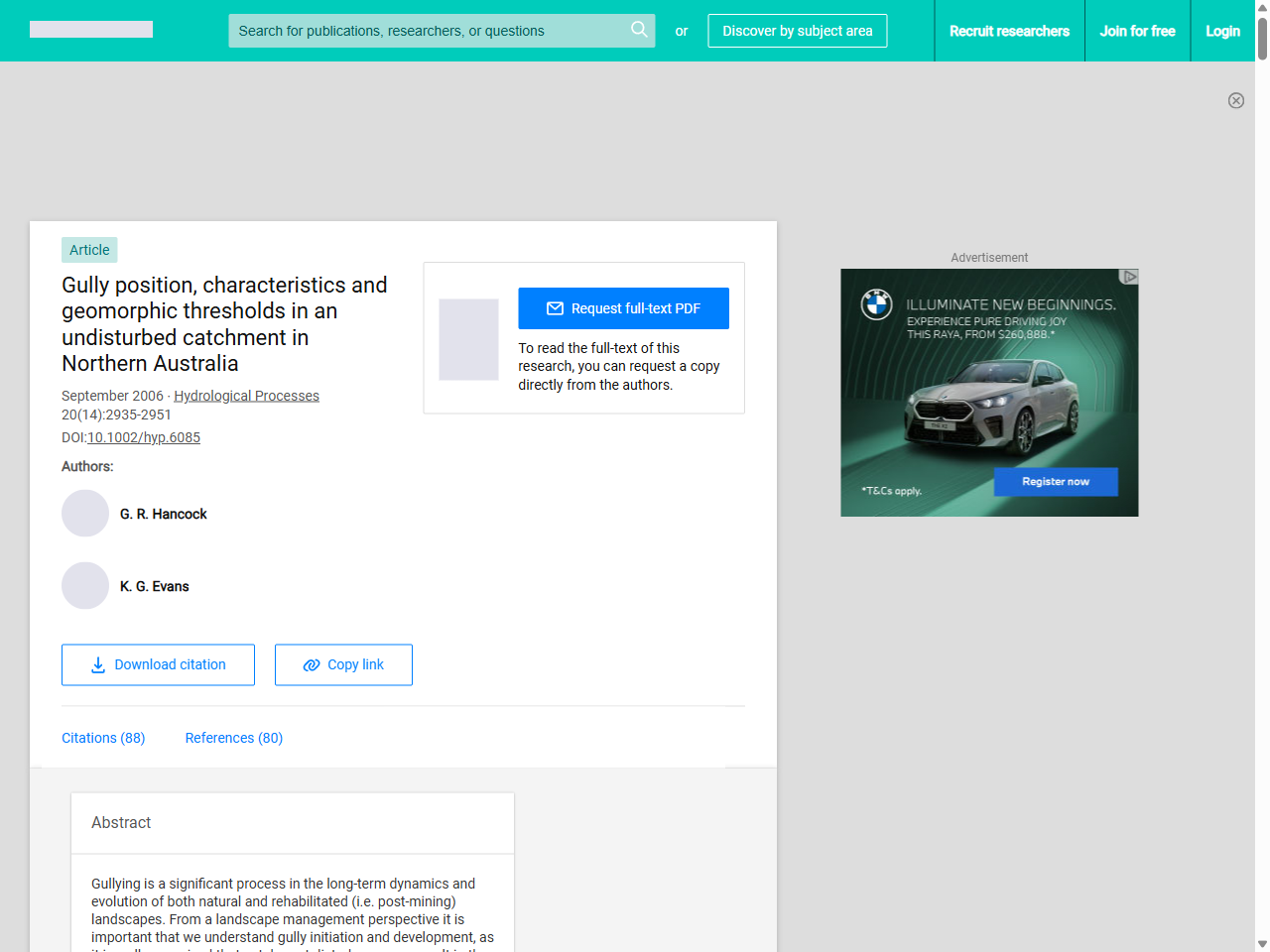Click the BMW car advertisement image
1270x952 pixels.
[989, 393]
